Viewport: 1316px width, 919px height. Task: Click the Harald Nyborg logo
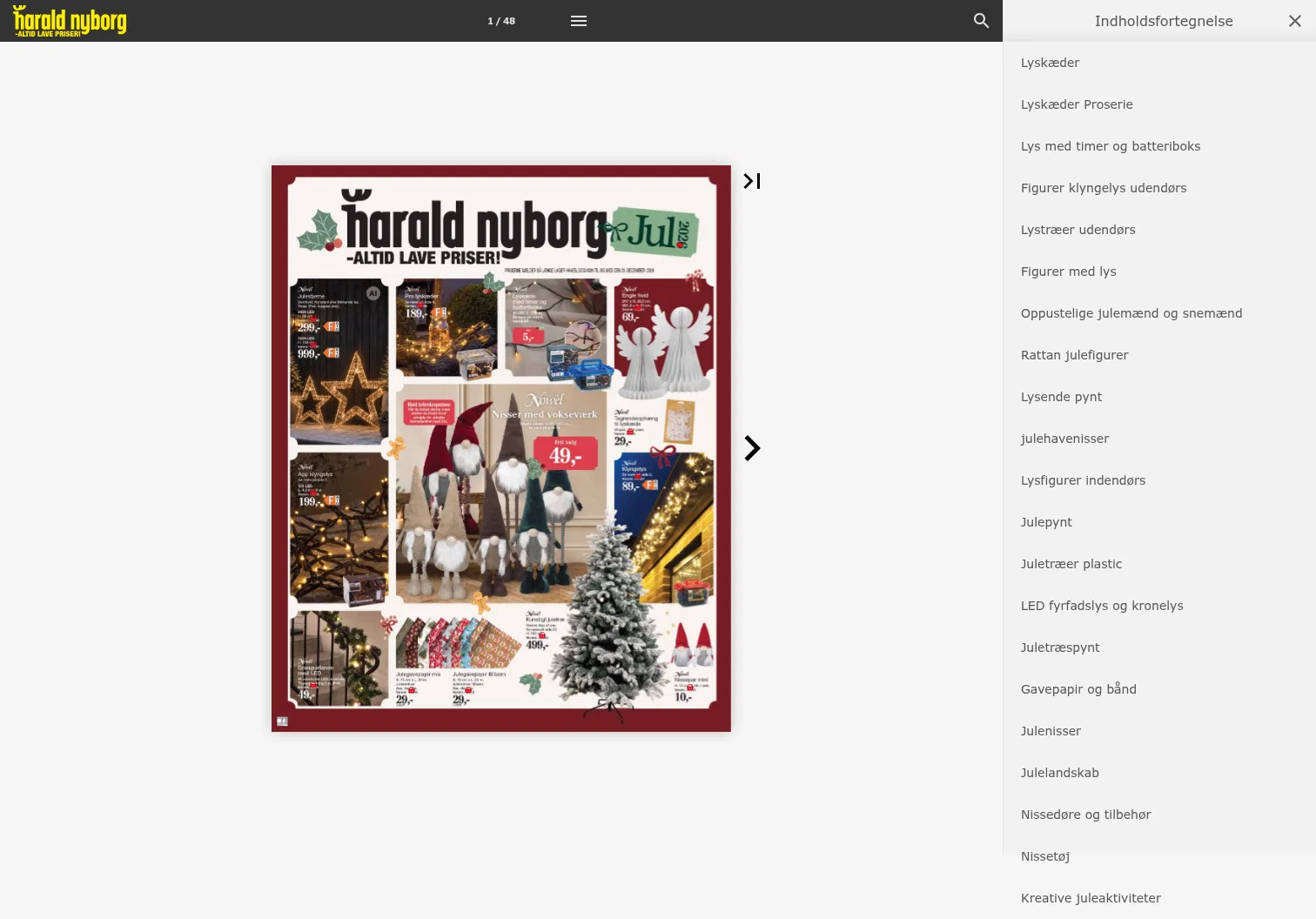70,21
